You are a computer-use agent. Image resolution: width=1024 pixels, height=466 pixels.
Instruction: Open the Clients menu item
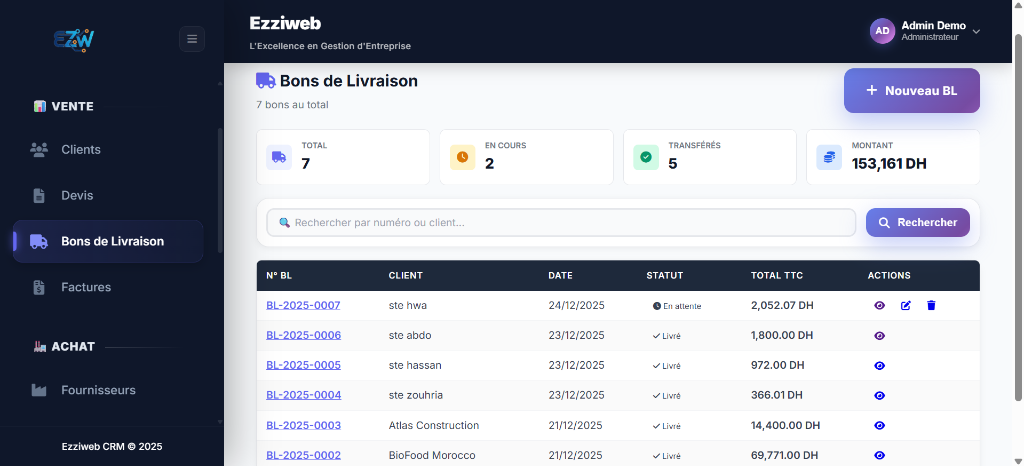pos(108,149)
